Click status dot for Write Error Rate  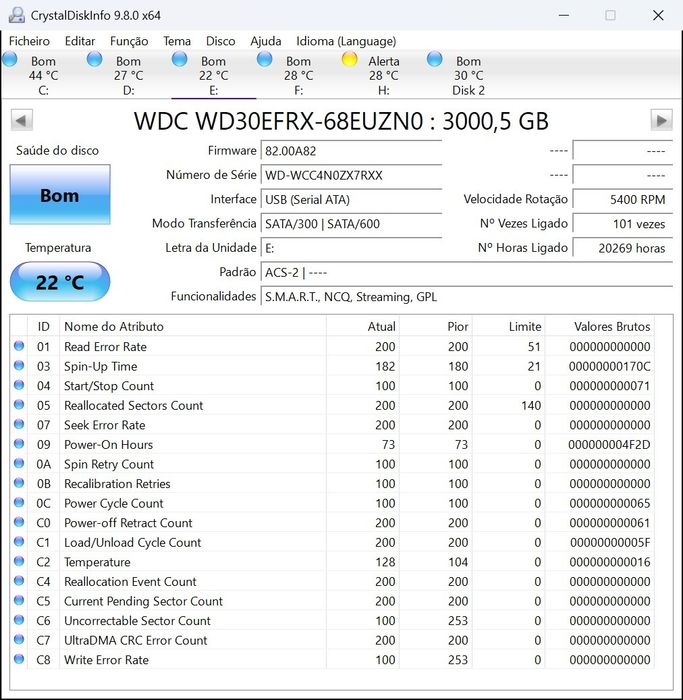[19, 659]
